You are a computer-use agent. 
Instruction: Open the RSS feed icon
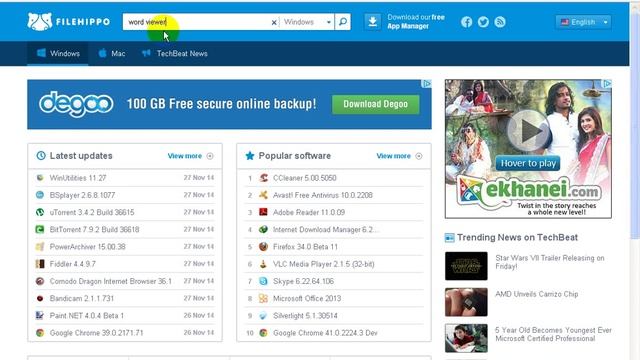click(x=500, y=22)
